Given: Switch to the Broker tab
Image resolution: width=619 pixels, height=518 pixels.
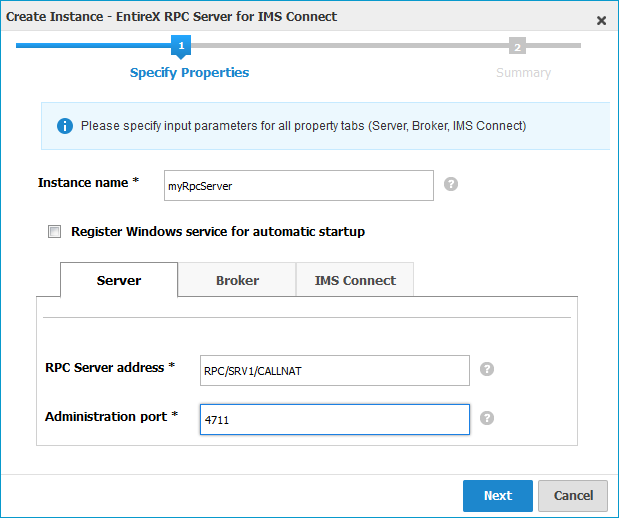Looking at the screenshot, I should (x=237, y=280).
